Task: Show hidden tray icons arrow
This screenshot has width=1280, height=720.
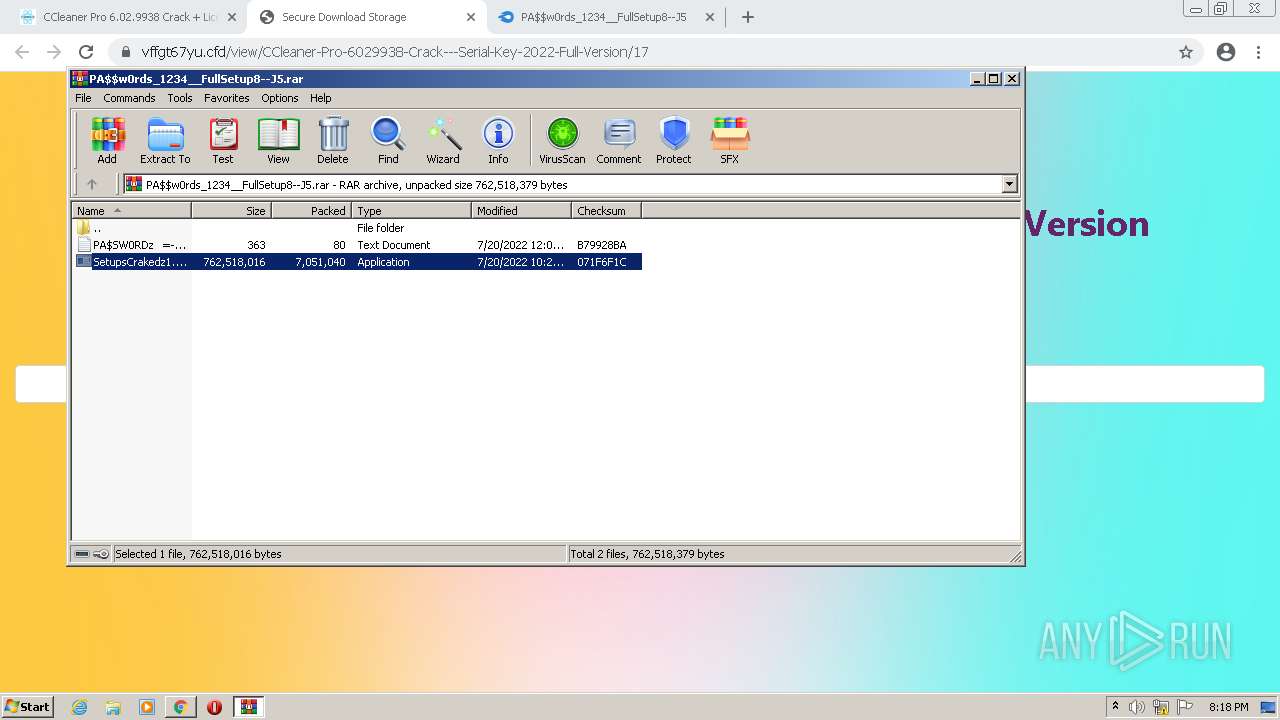Action: pos(1116,707)
